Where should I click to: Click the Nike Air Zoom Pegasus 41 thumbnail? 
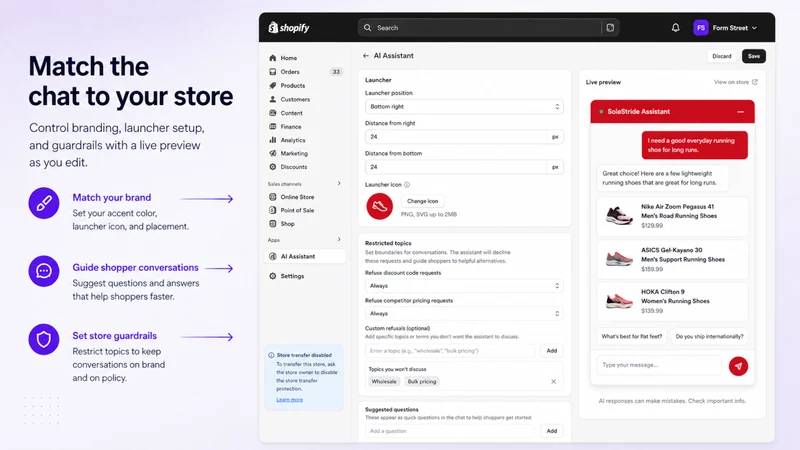pyautogui.click(x=619, y=216)
